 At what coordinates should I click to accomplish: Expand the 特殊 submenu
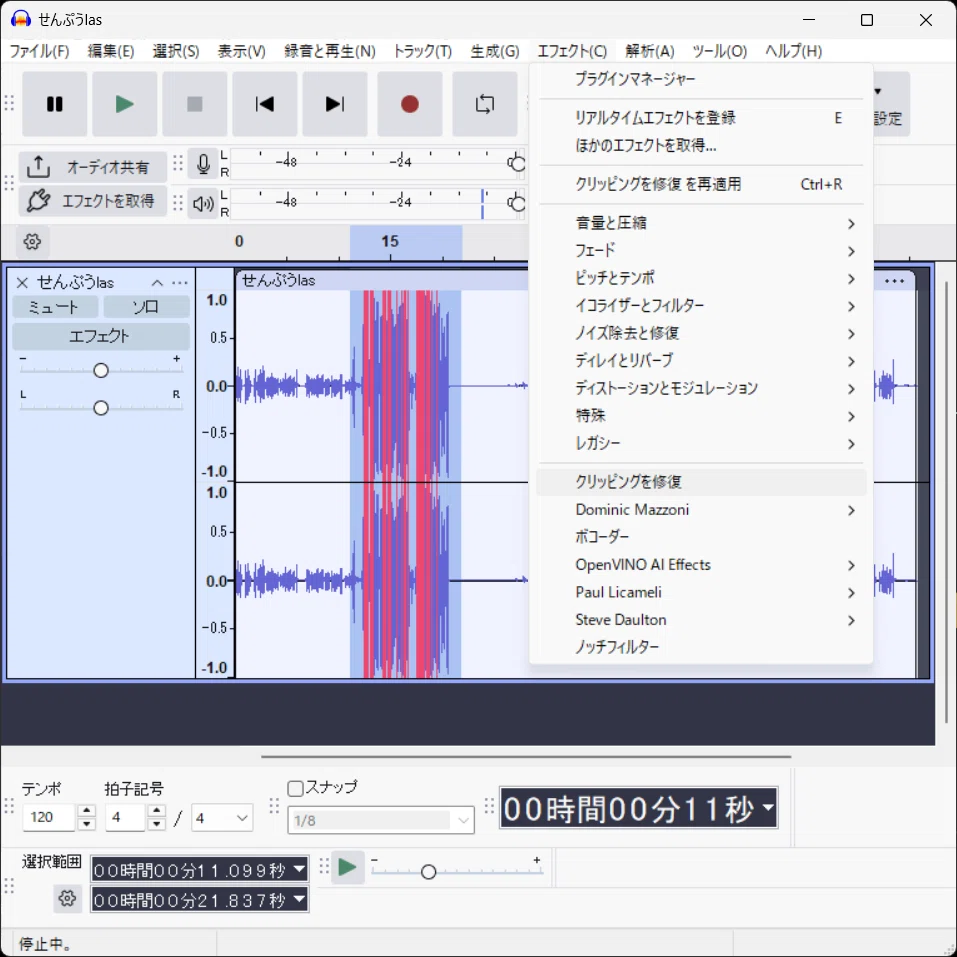pyautogui.click(x=701, y=416)
